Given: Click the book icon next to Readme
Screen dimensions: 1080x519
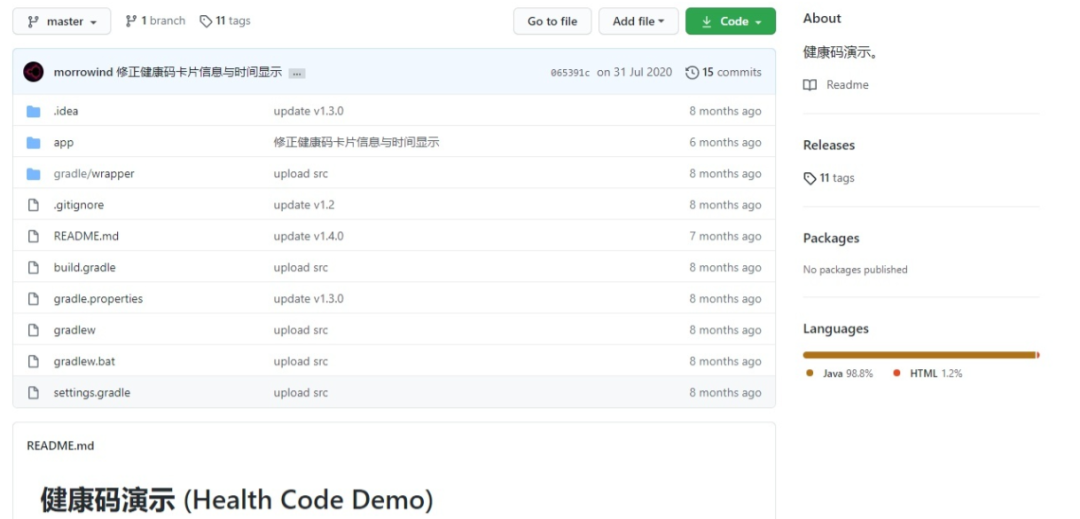Looking at the screenshot, I should pos(810,85).
